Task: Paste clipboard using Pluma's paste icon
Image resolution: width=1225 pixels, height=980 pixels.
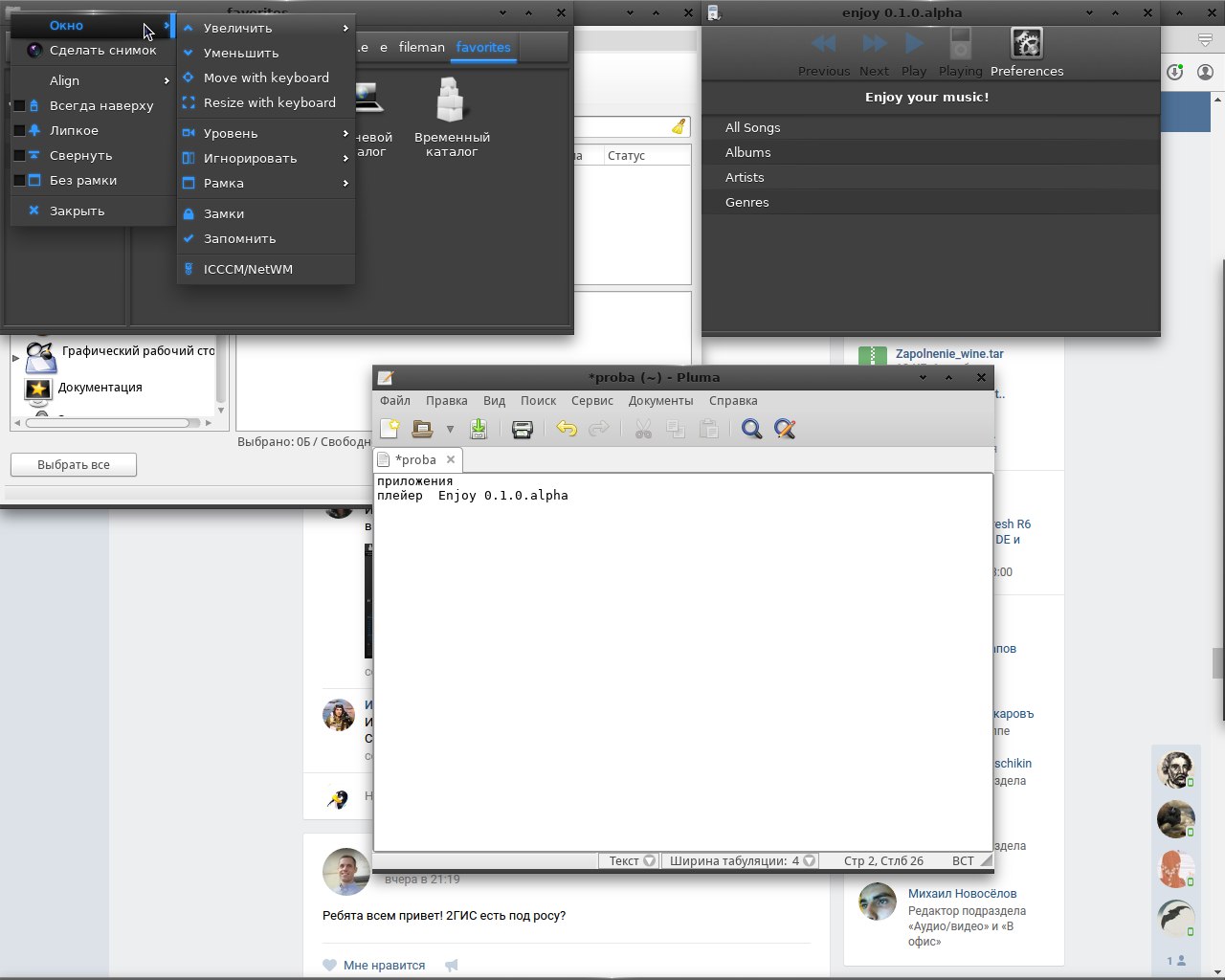Action: [x=709, y=429]
